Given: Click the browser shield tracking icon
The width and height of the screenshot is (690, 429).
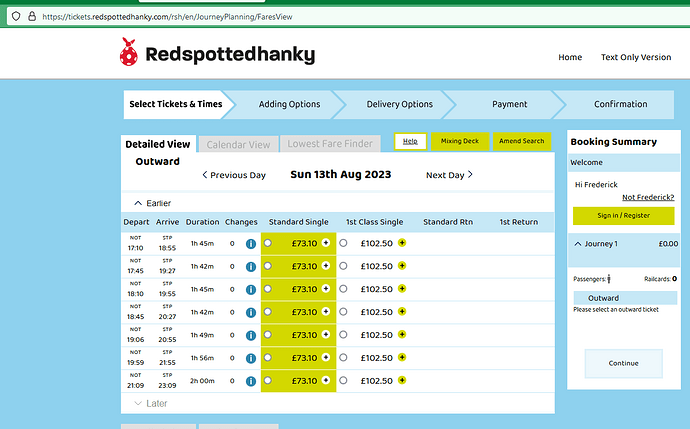Looking at the screenshot, I should 16,17.
